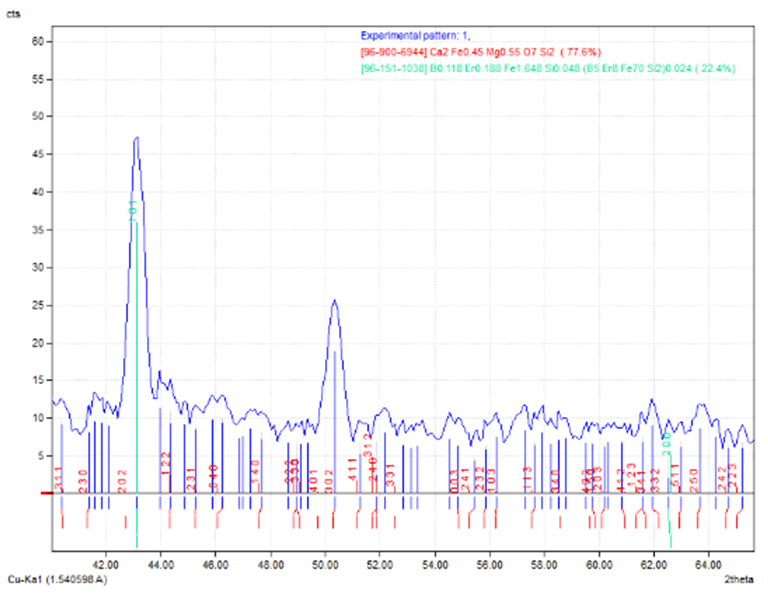Click the red 511 hkl label
This screenshot has width=768, height=595.
[x=675, y=474]
